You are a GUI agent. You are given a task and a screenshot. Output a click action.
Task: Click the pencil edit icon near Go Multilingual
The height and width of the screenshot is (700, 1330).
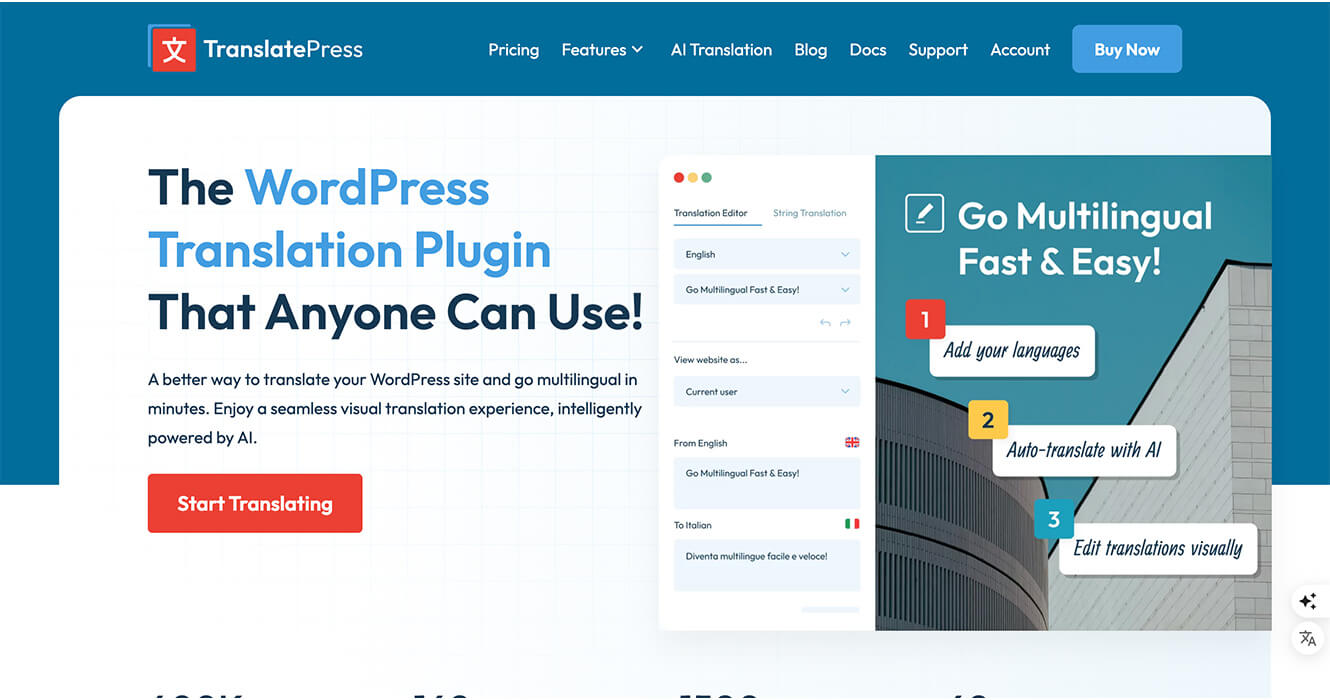coord(924,213)
